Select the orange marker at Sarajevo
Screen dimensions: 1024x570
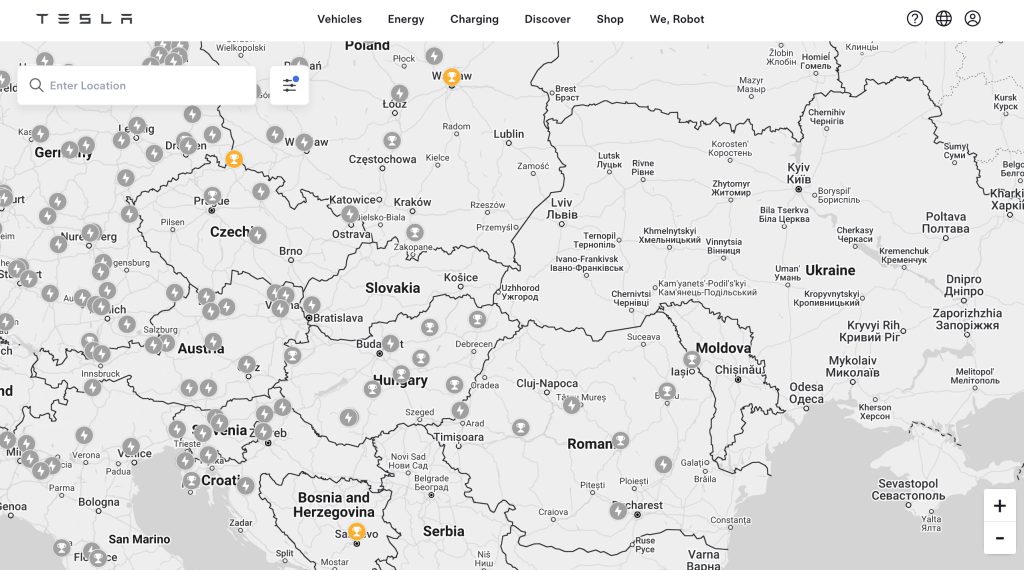click(x=356, y=531)
